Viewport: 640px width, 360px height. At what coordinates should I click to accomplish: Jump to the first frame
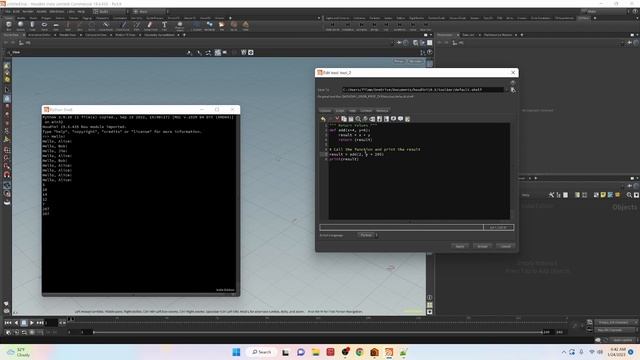coord(8,323)
